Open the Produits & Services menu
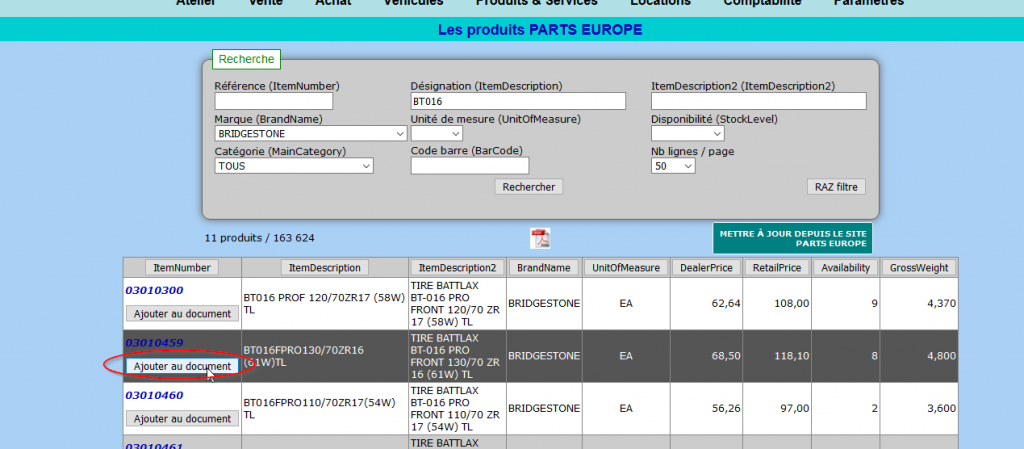 536,3
